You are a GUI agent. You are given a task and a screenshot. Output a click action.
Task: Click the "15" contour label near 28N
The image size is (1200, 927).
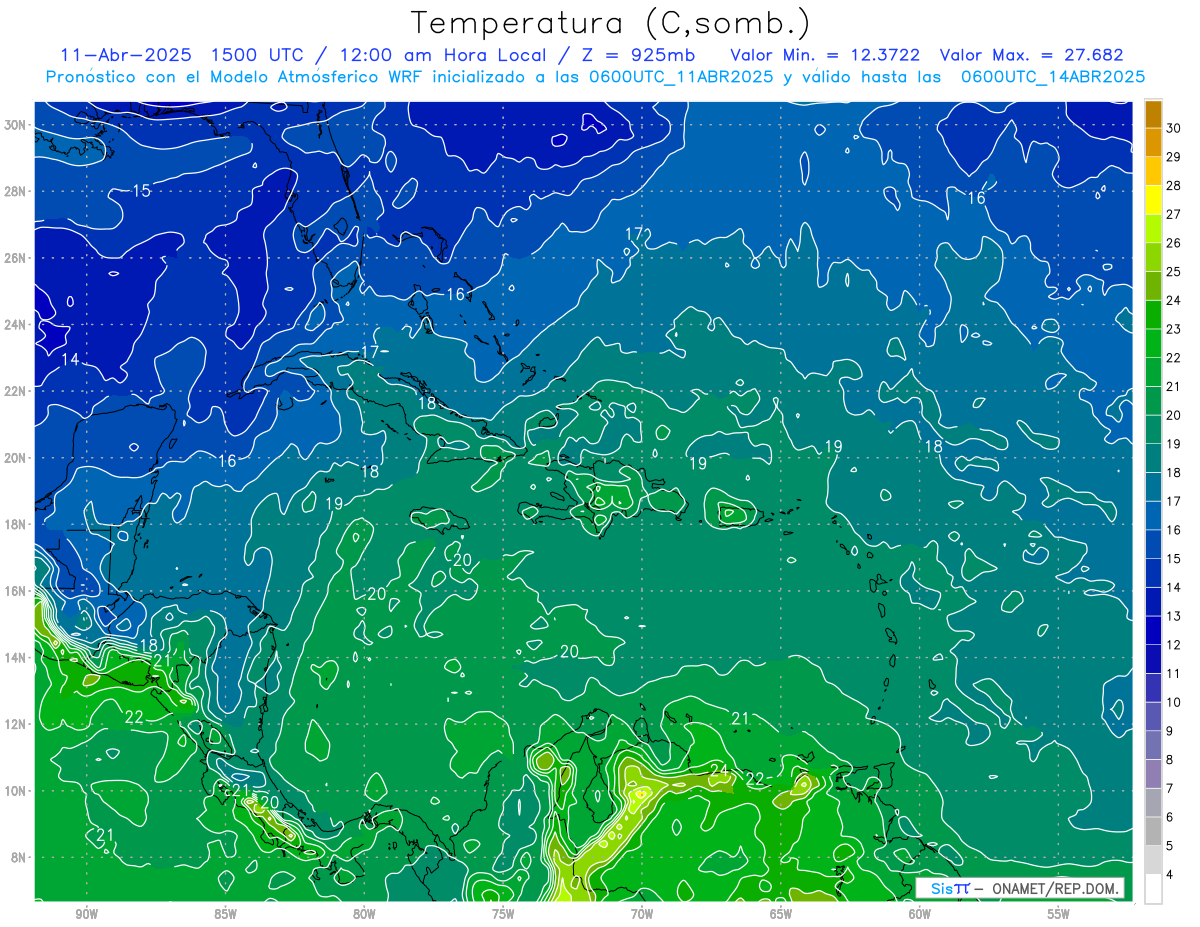(142, 190)
